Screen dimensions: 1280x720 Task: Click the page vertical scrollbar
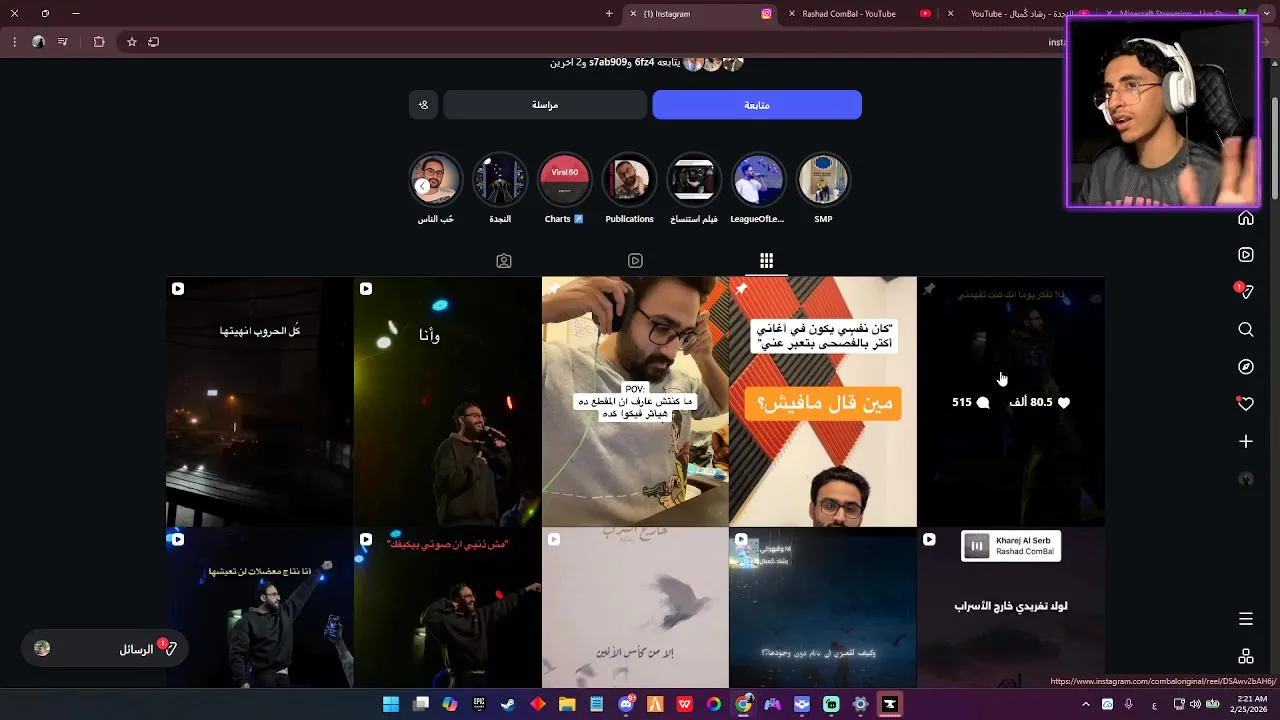point(1275,150)
